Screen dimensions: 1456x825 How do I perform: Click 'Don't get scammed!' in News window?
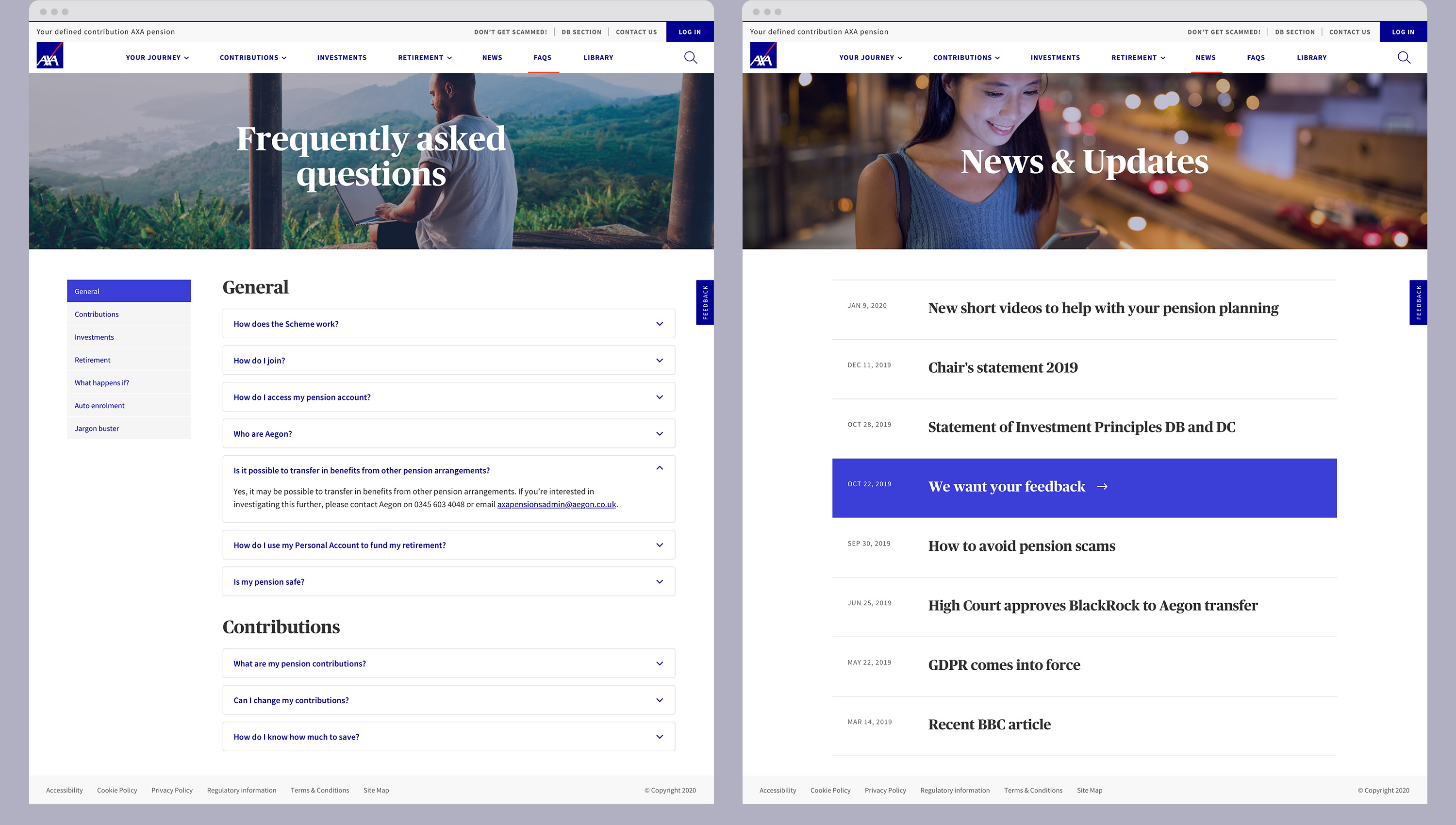pos(1224,33)
